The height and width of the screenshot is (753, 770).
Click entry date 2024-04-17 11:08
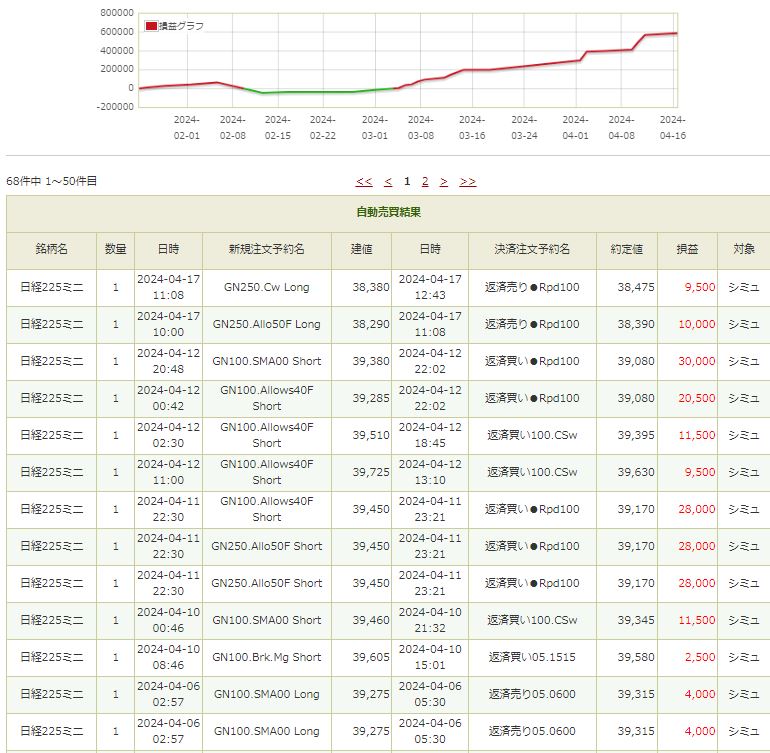[168, 287]
